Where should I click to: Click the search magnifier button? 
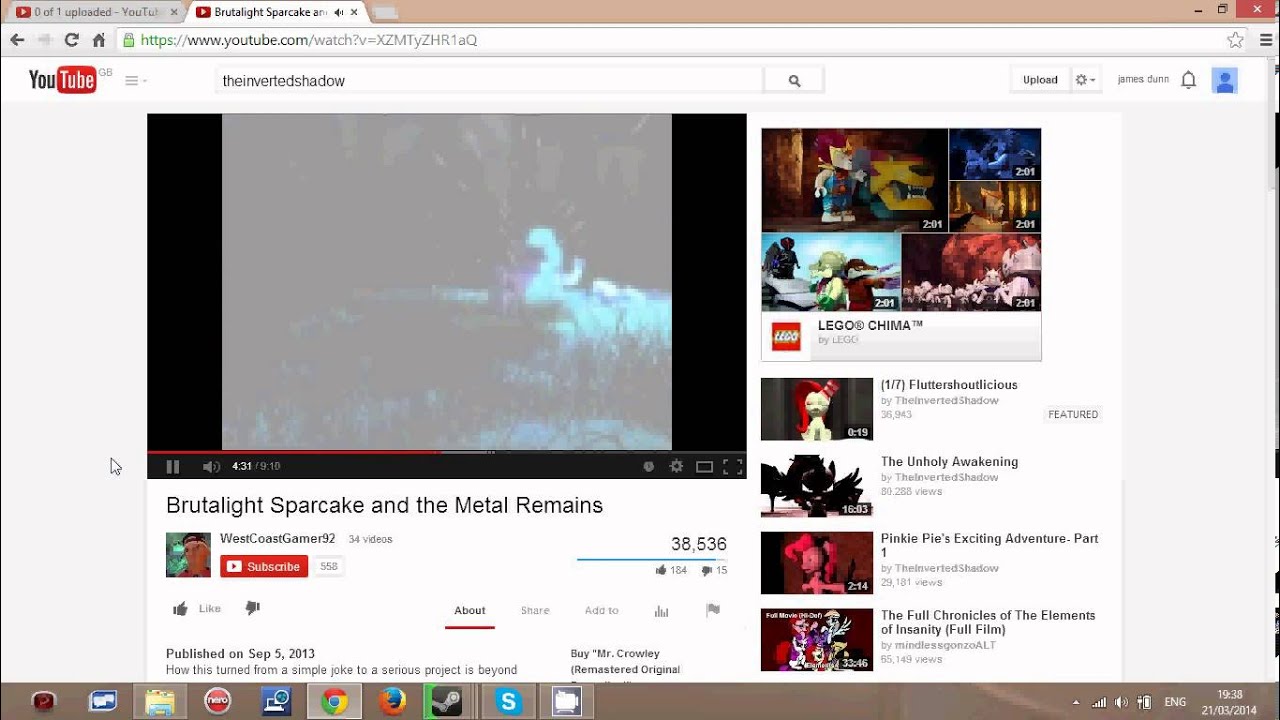coord(794,80)
